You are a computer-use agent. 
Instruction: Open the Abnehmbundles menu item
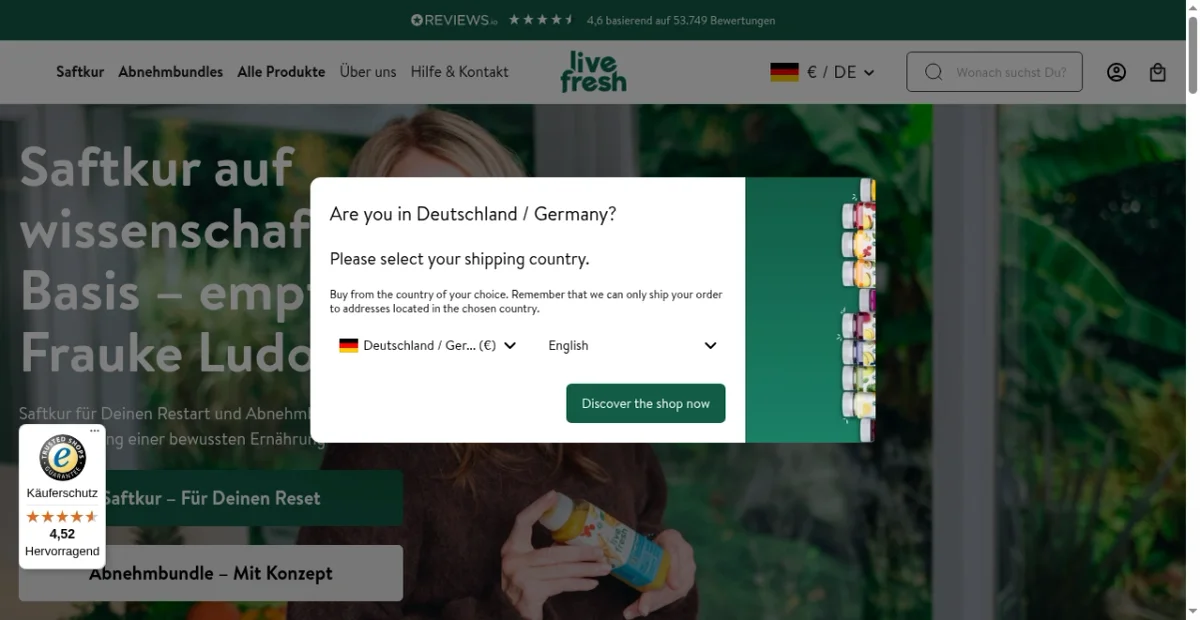click(171, 72)
